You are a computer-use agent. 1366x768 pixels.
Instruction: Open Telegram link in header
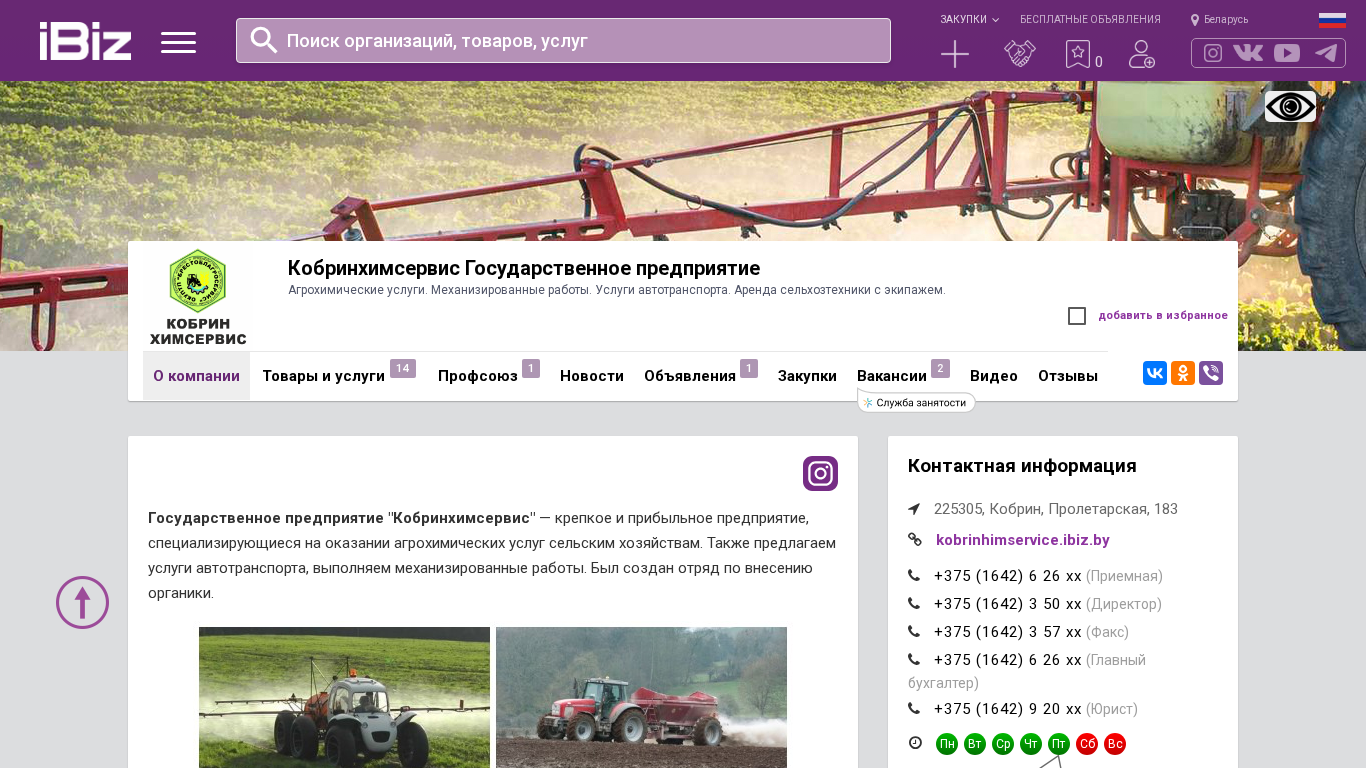1326,53
